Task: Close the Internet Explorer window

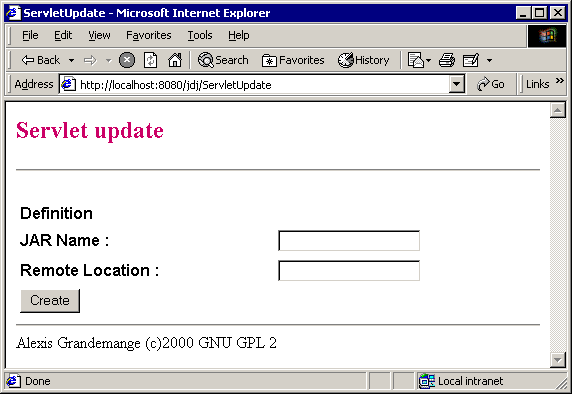Action: click(x=558, y=13)
